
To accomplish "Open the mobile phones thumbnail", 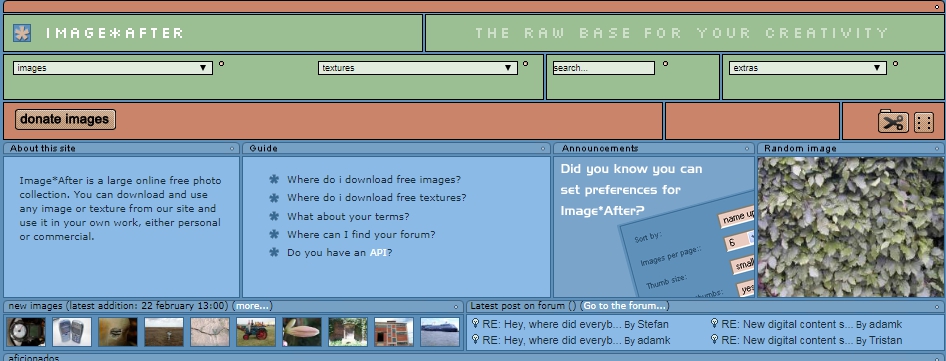I will pos(72,332).
